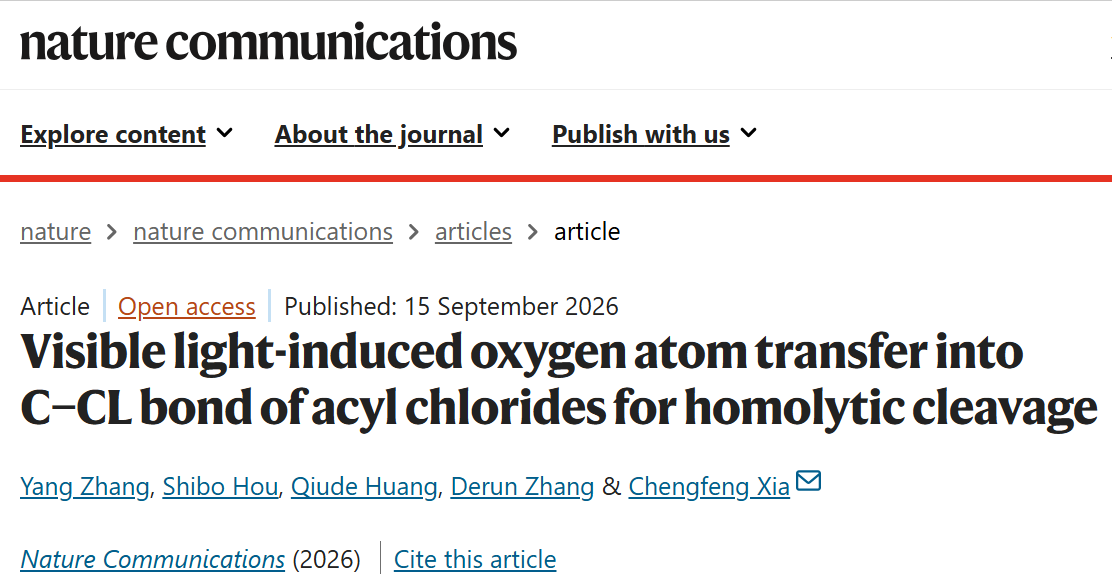Go to nature communications breadcrumb link
This screenshot has height=580, width=1112.
pyautogui.click(x=263, y=231)
